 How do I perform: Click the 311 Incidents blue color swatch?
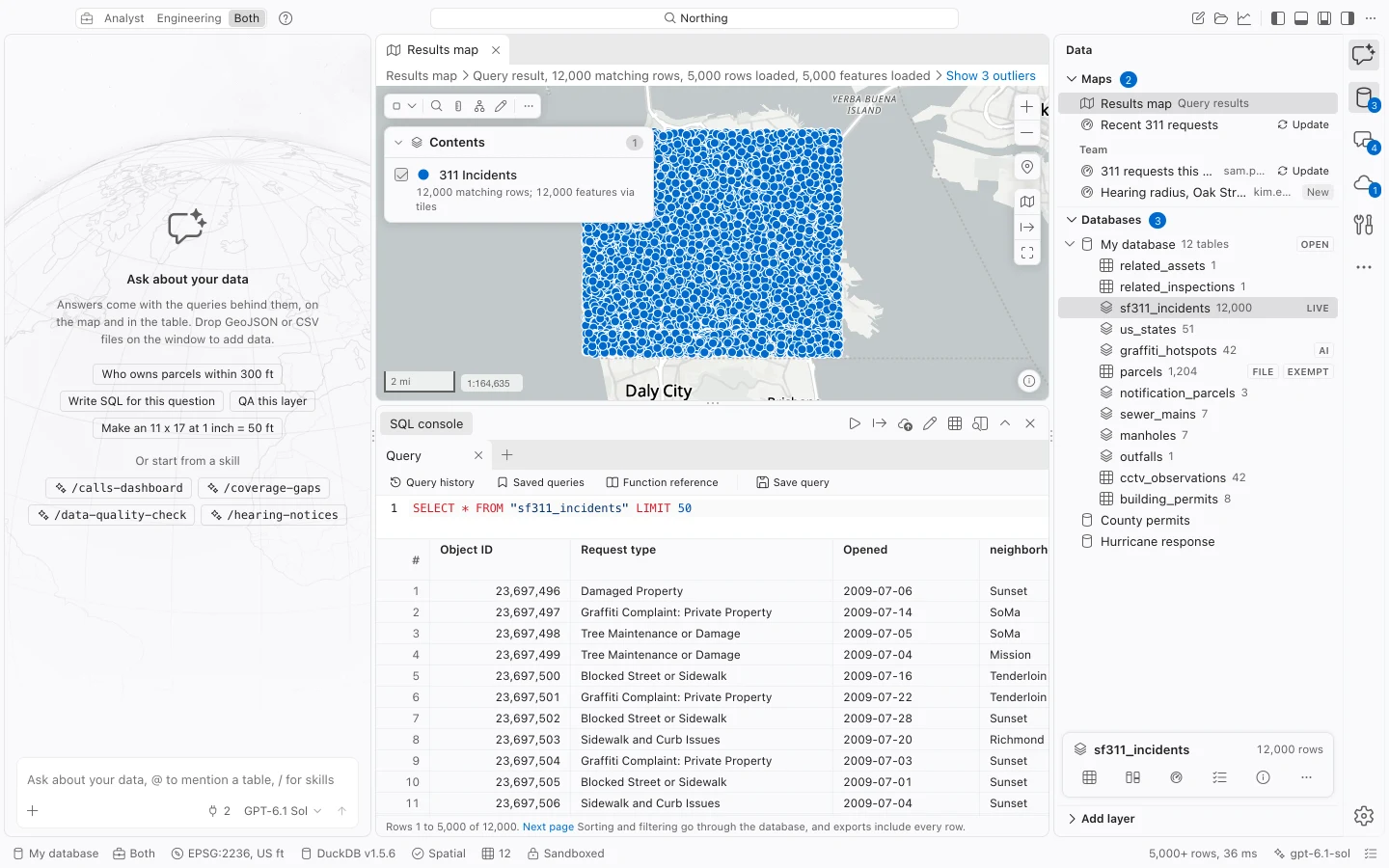(x=423, y=175)
